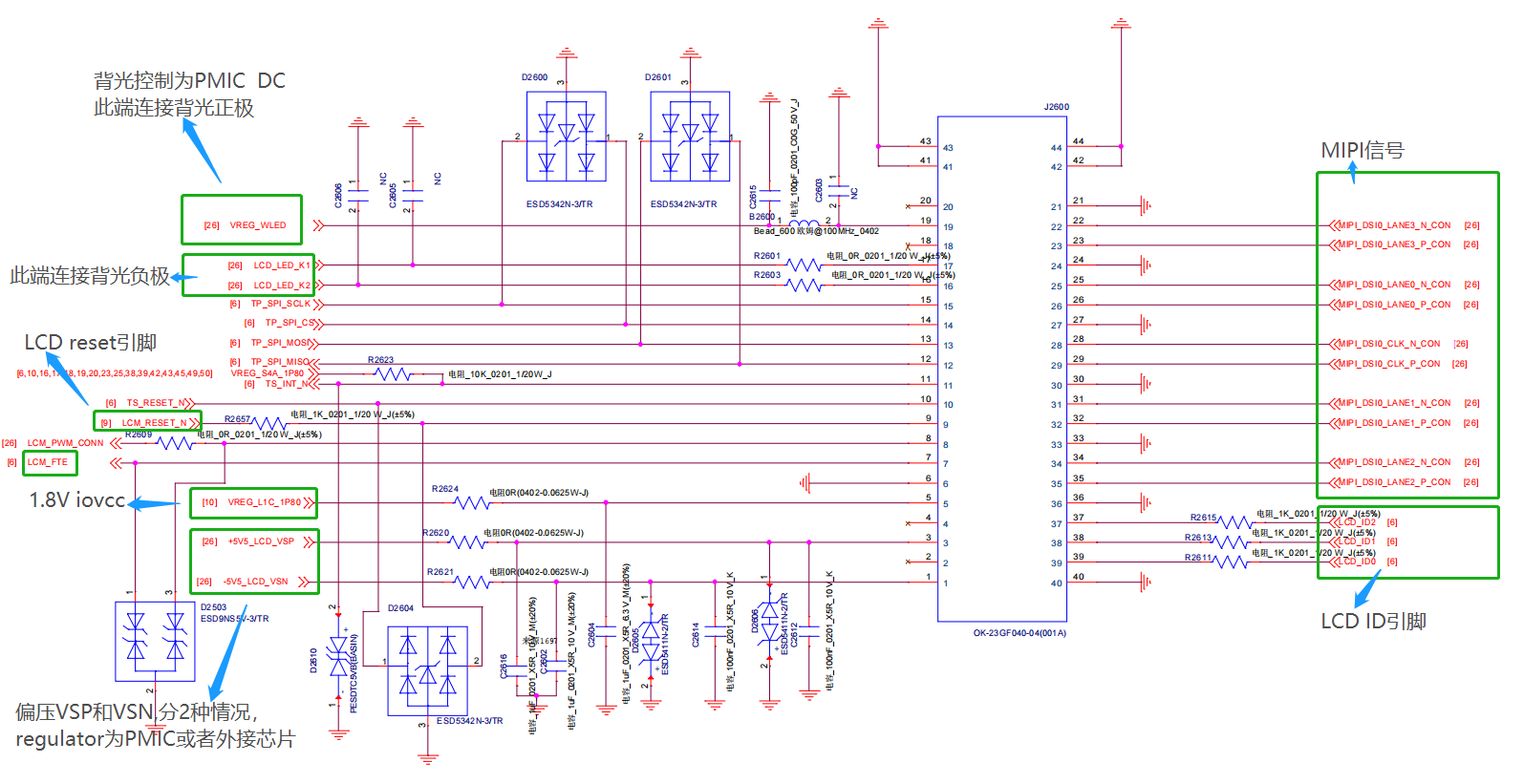1524x784 pixels.
Task: Select the LCM_FTE signal label
Action: tap(48, 462)
